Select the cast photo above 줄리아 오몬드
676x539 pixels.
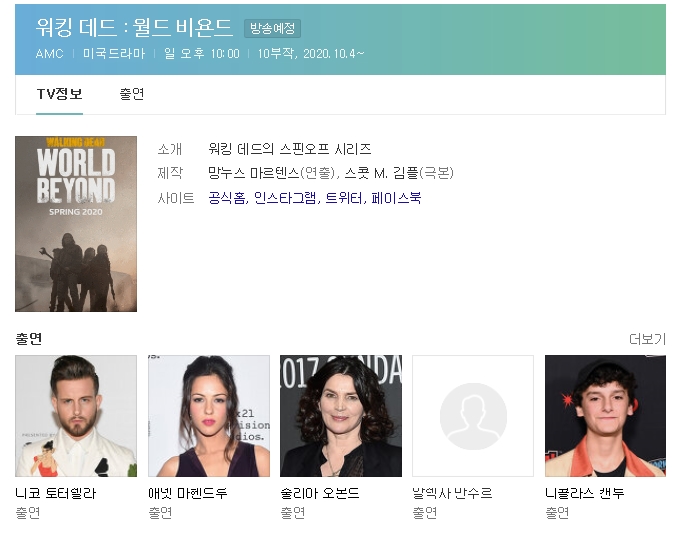pyautogui.click(x=341, y=415)
